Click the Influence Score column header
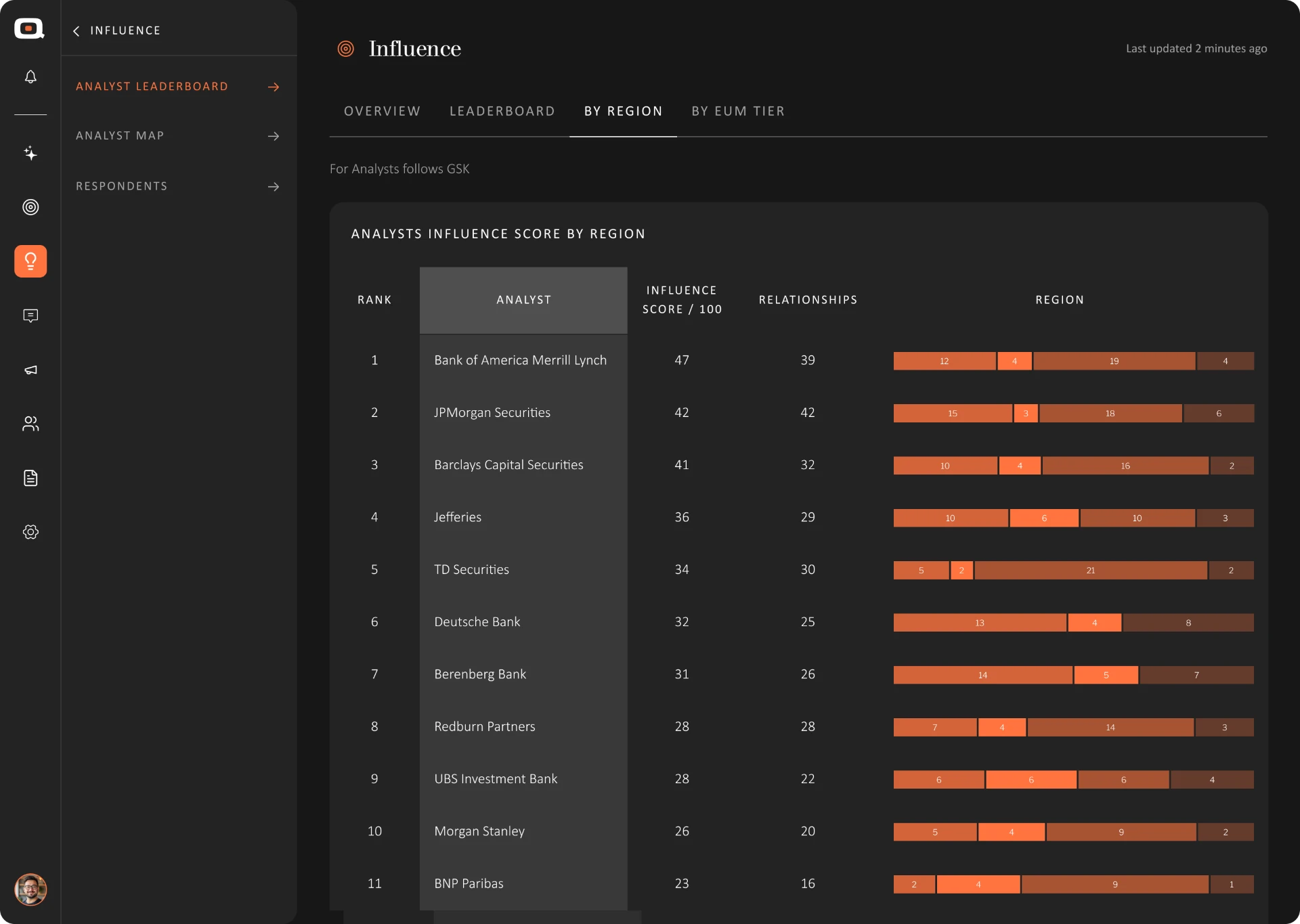This screenshot has height=924, width=1300. coord(682,300)
